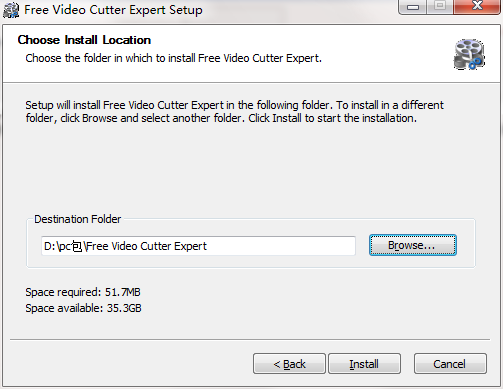
Task: Click the 'Setup will install' instruction paragraph
Action: point(234,112)
